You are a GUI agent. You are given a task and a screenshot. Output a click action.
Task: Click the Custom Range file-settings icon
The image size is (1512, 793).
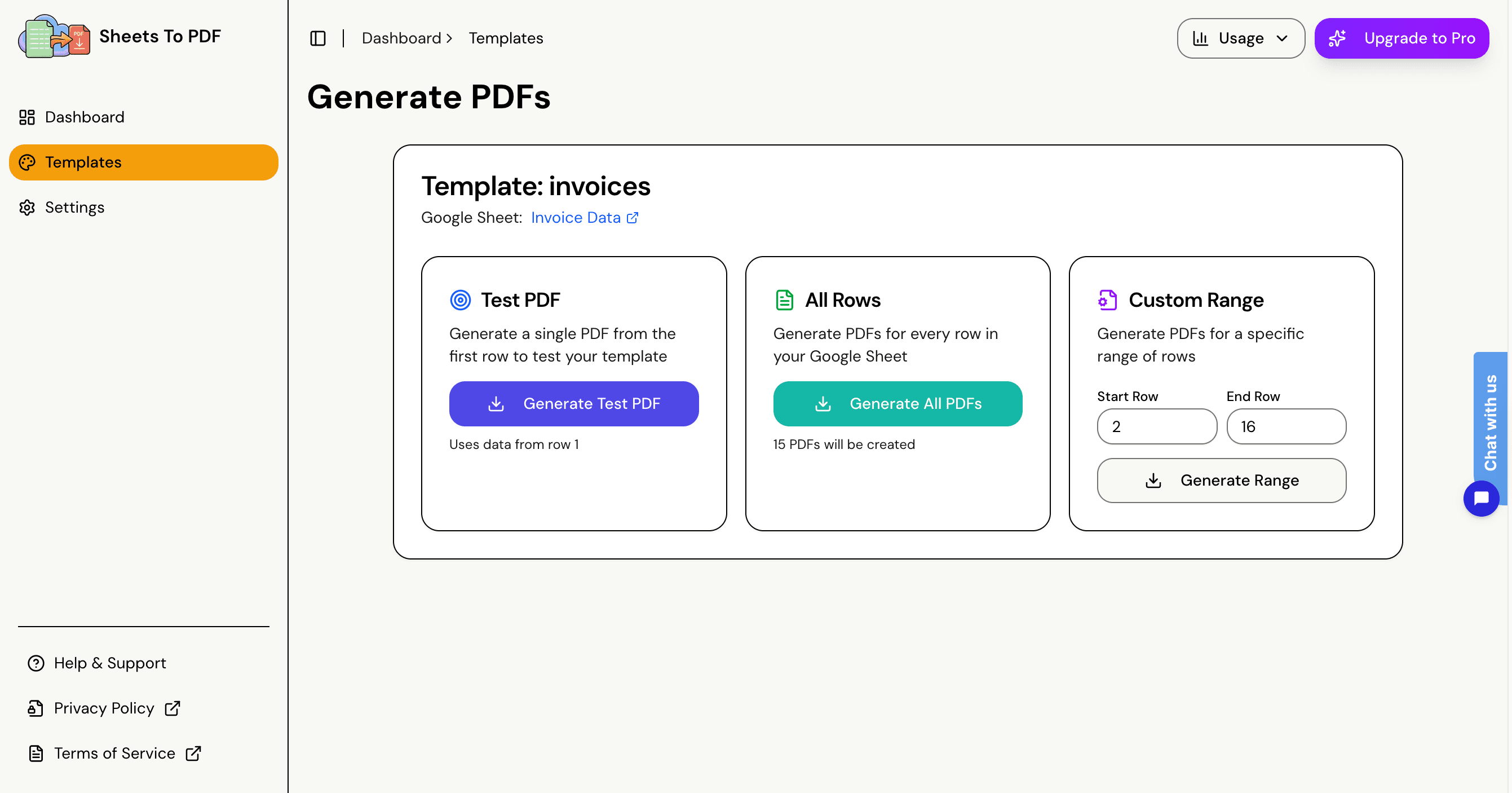click(1107, 300)
